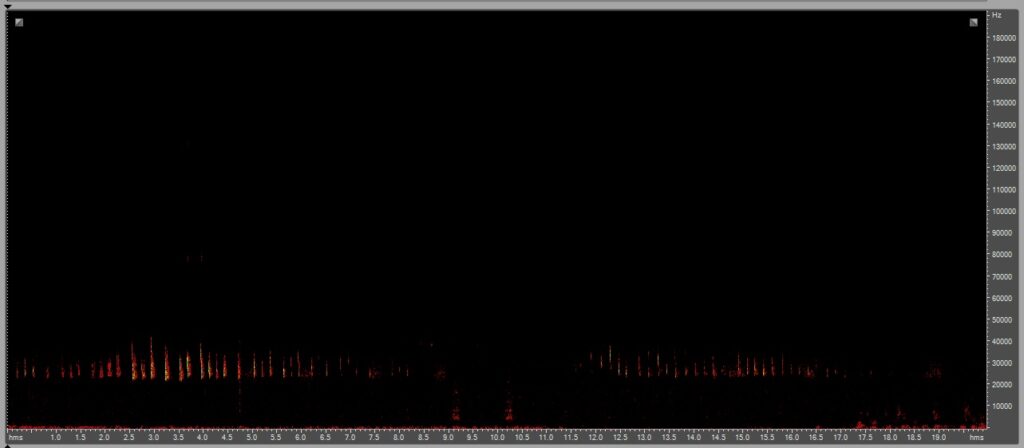Click the 12.0 mark on the time ruler

point(596,437)
